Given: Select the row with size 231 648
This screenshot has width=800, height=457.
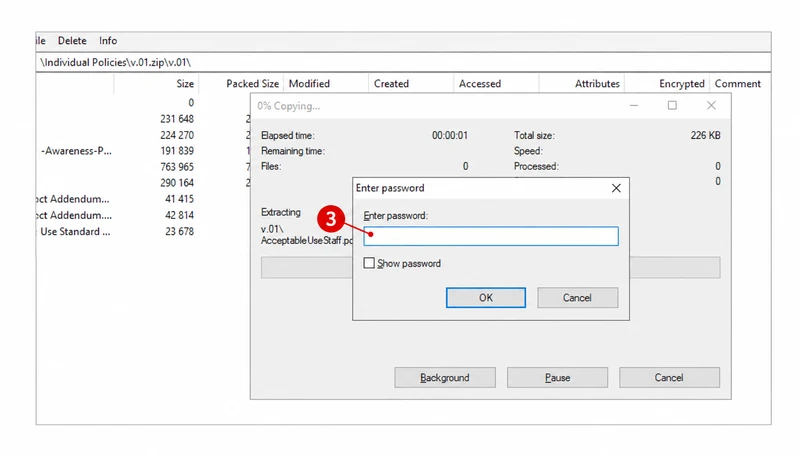Looking at the screenshot, I should click(143, 119).
